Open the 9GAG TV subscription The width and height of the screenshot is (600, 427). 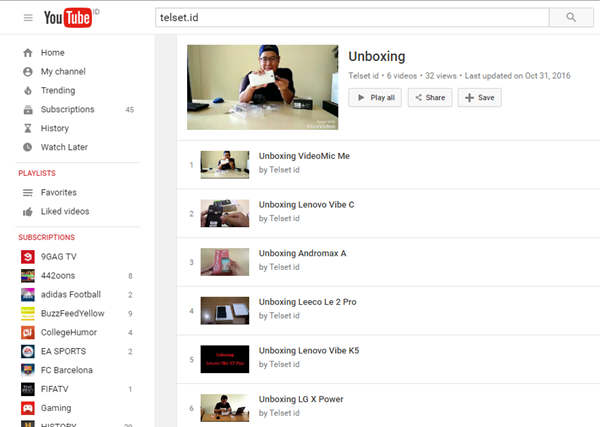tap(58, 256)
